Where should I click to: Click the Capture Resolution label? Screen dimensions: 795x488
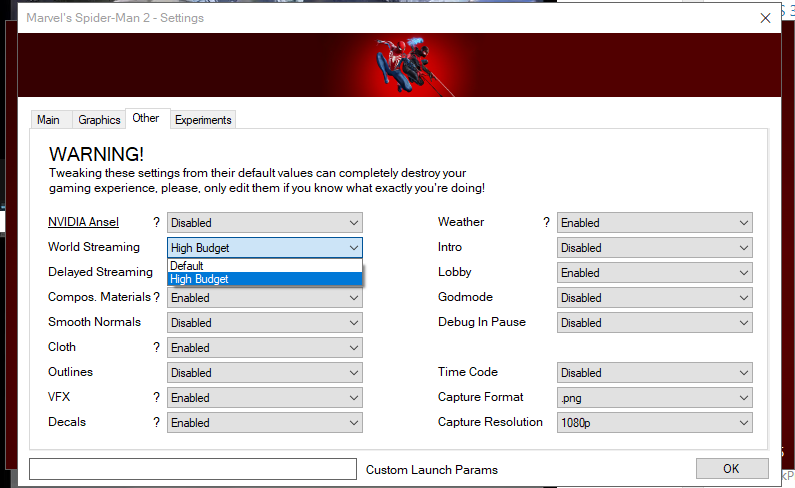click(490, 422)
